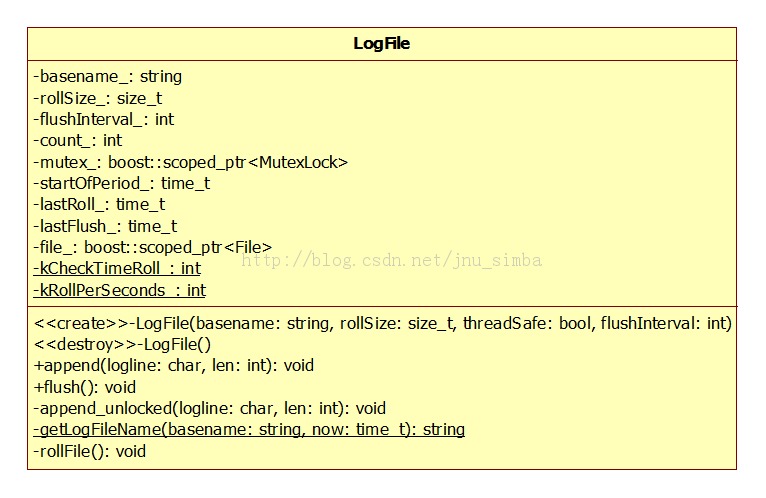Select the count_ int attribute
This screenshot has width=766, height=498.
[77, 141]
